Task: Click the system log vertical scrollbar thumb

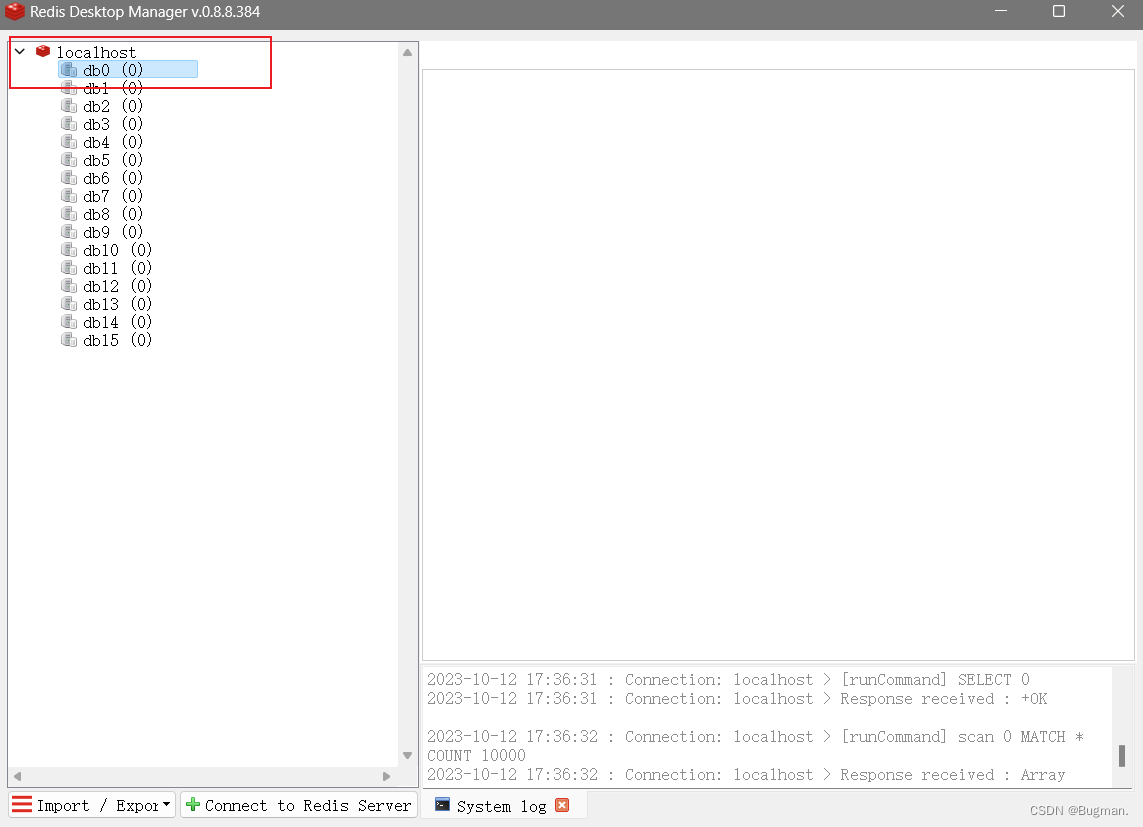Action: coord(1122,756)
